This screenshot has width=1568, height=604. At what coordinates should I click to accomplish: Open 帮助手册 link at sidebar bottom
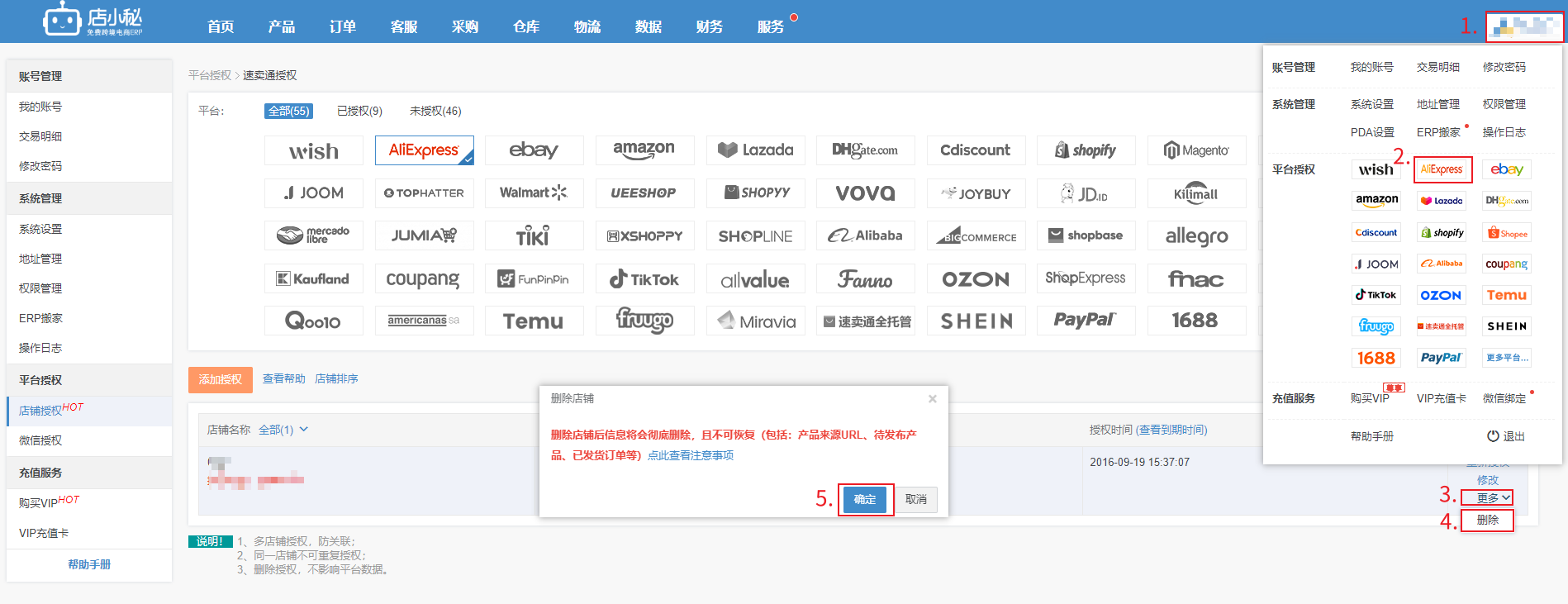point(89,564)
